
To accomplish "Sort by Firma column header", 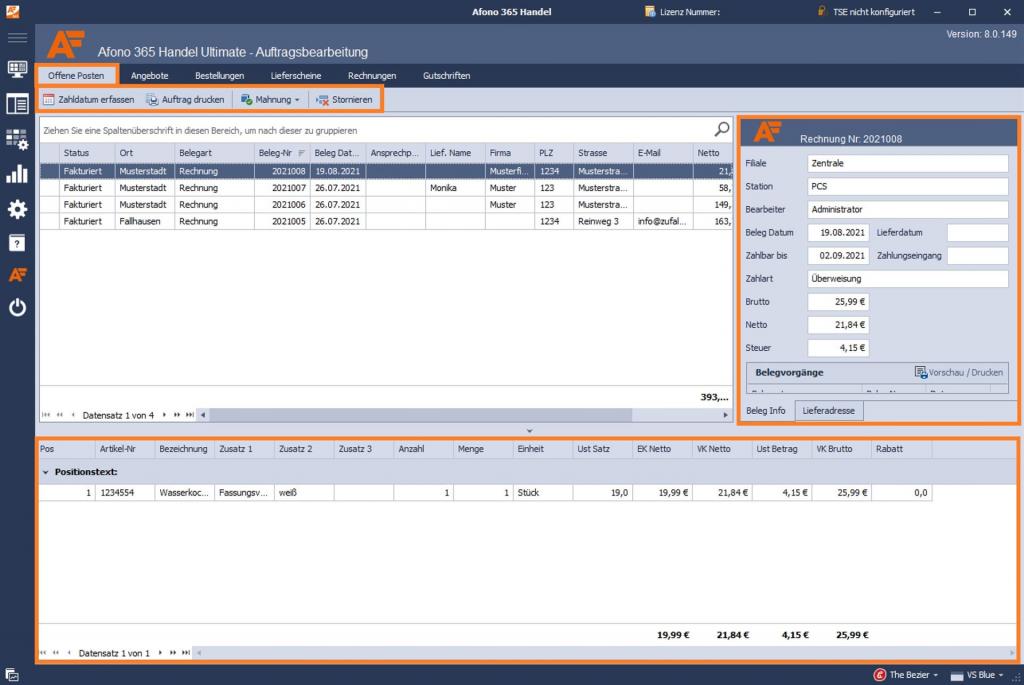I will point(509,153).
